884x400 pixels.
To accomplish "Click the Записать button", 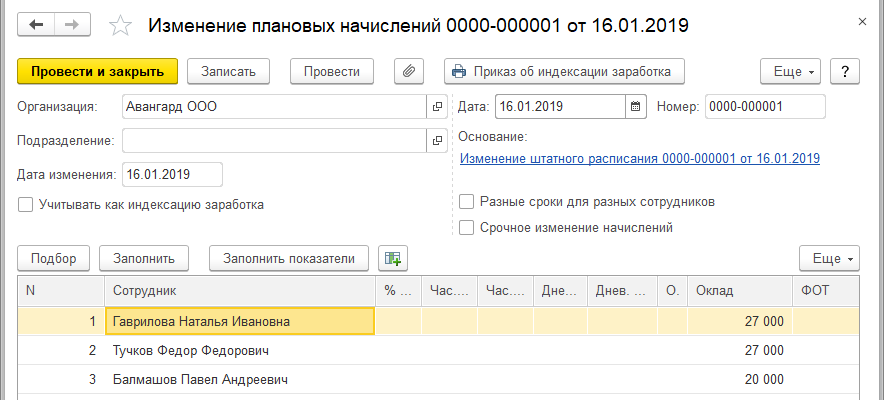I will 229,71.
